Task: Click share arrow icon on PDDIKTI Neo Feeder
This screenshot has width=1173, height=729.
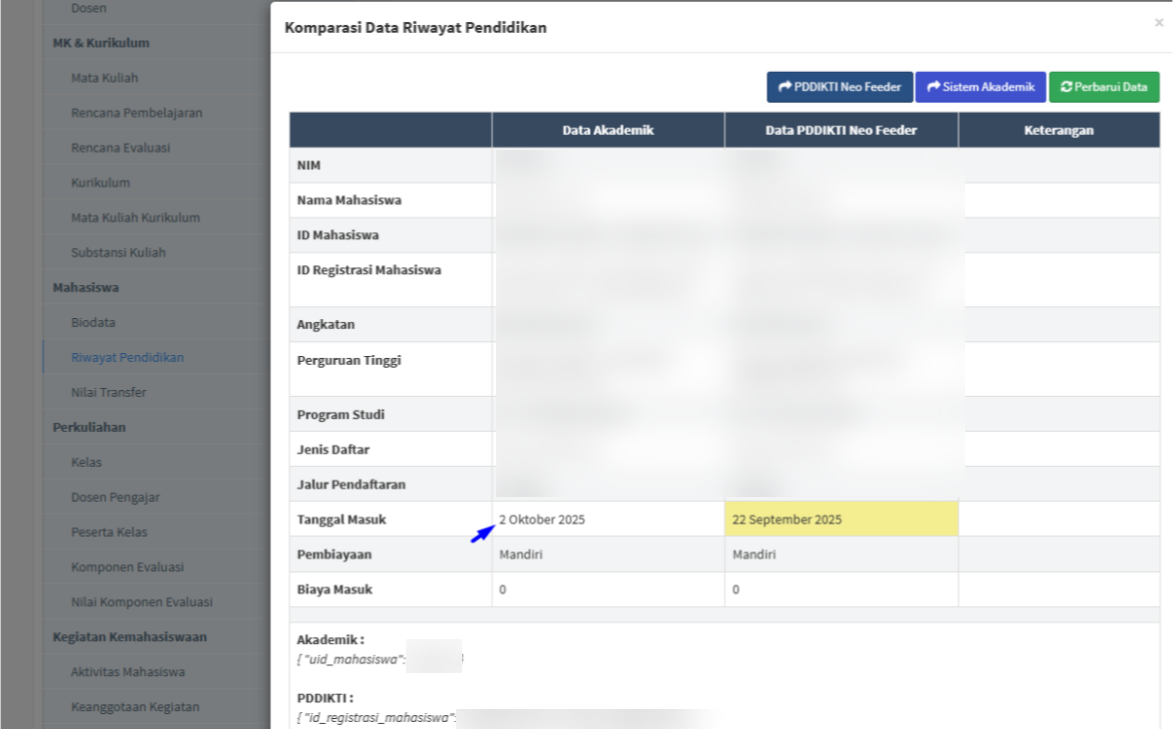Action: coord(785,87)
